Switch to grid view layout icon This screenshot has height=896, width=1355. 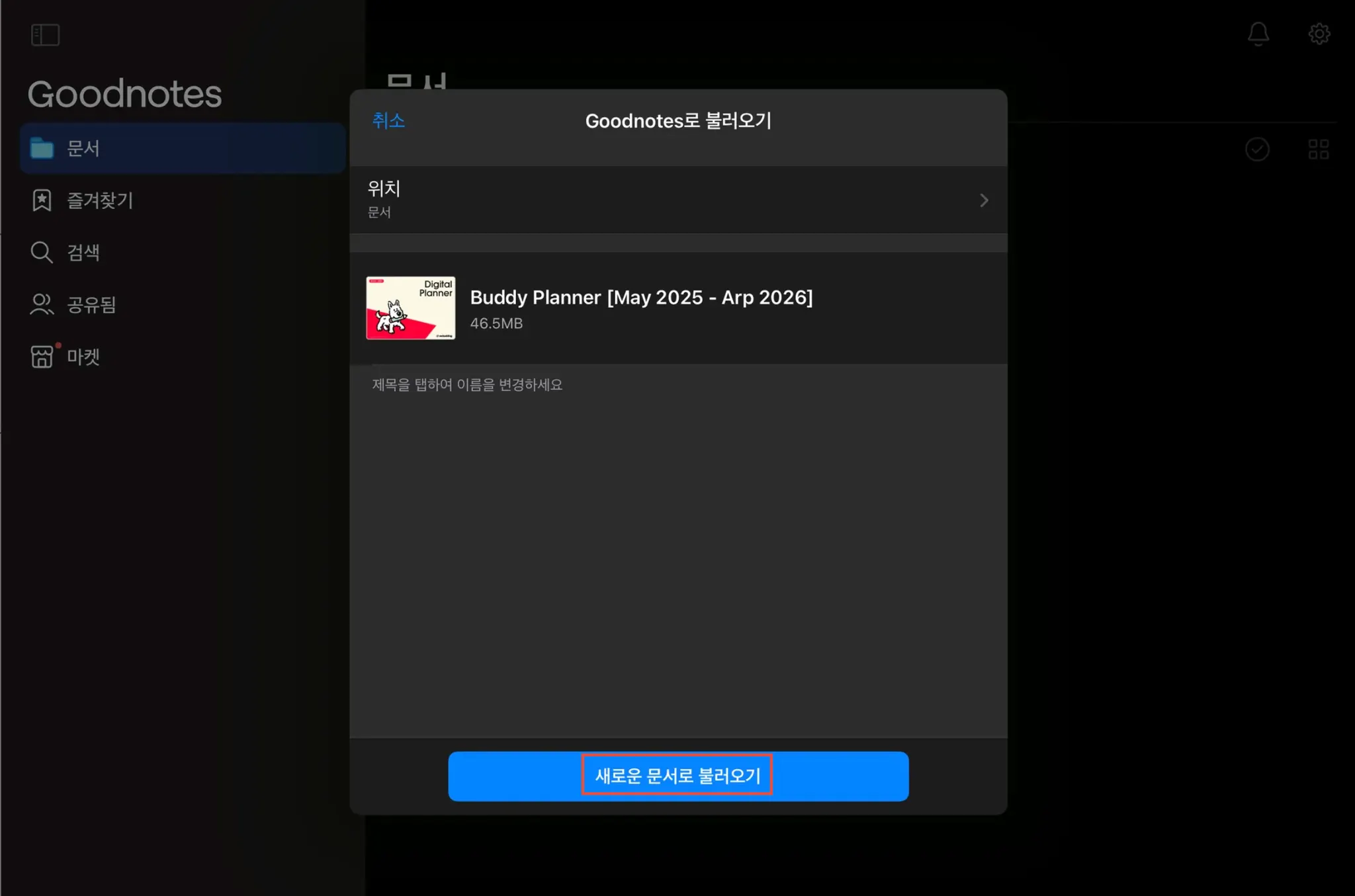point(1318,149)
